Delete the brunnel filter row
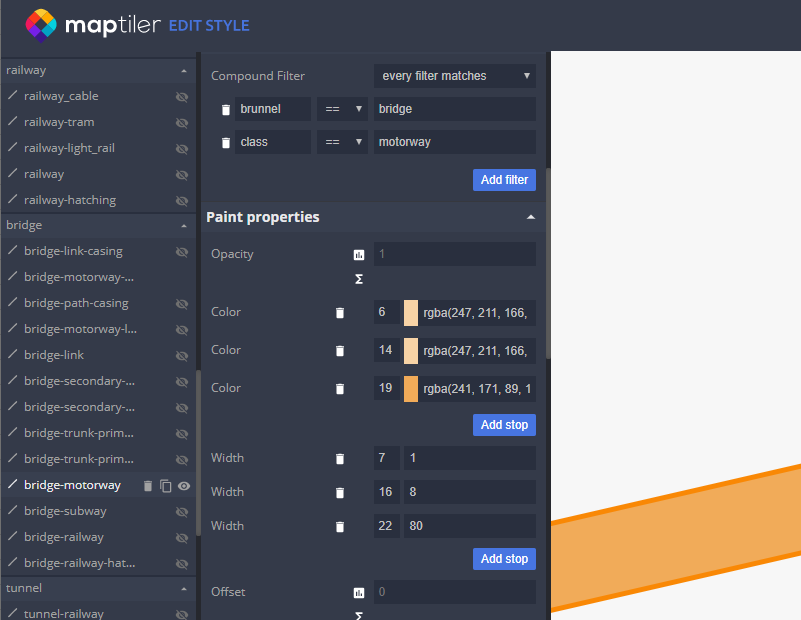The width and height of the screenshot is (801, 620). (226, 109)
